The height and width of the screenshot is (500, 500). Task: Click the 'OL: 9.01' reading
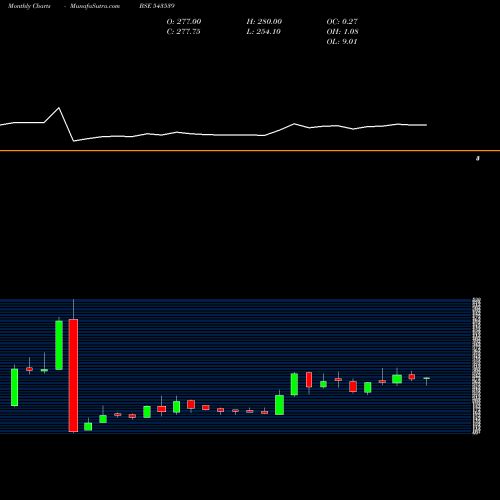pos(342,42)
